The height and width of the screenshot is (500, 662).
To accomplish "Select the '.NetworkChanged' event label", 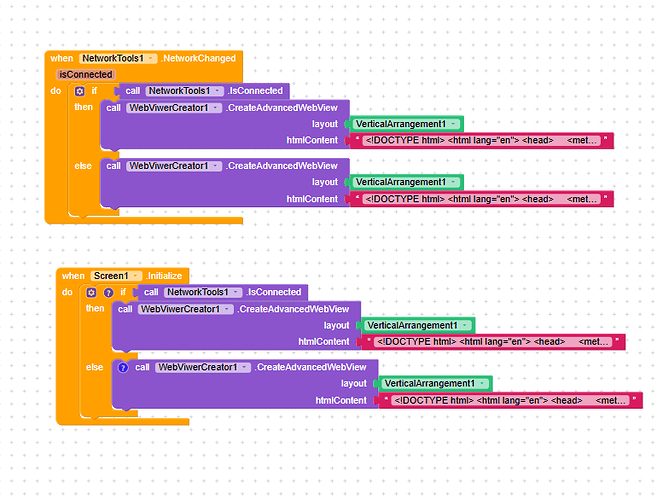I will pos(198,58).
